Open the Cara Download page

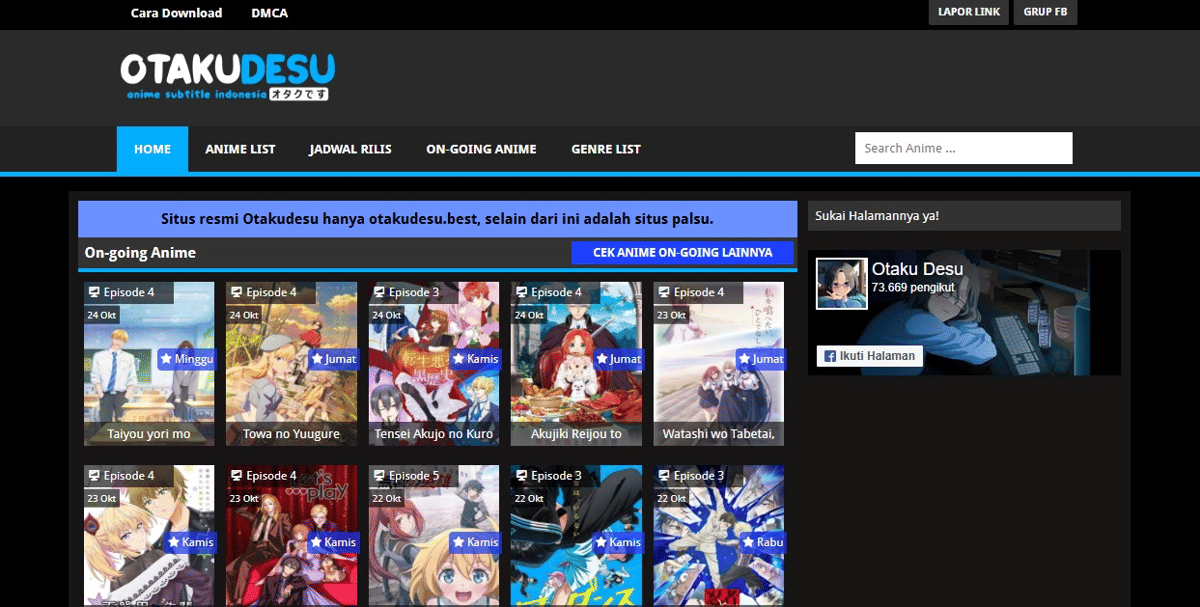pyautogui.click(x=175, y=13)
